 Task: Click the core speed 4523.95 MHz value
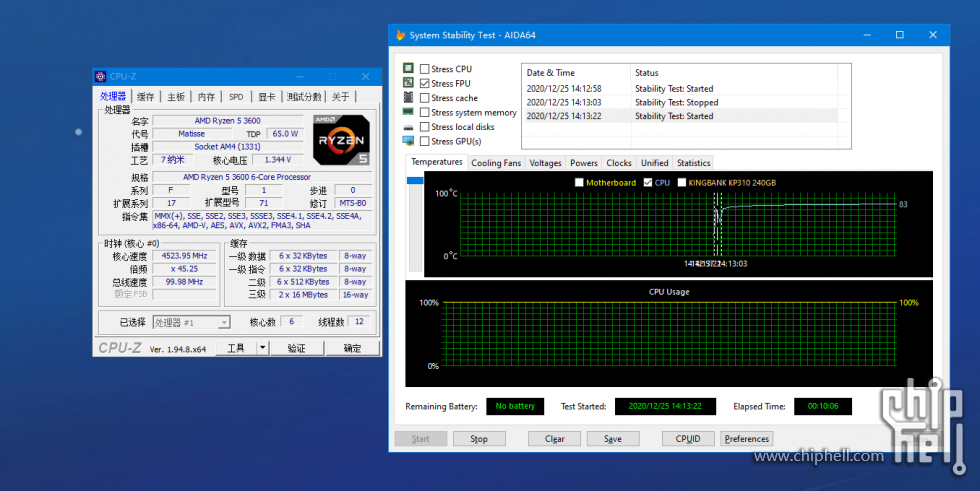(184, 256)
